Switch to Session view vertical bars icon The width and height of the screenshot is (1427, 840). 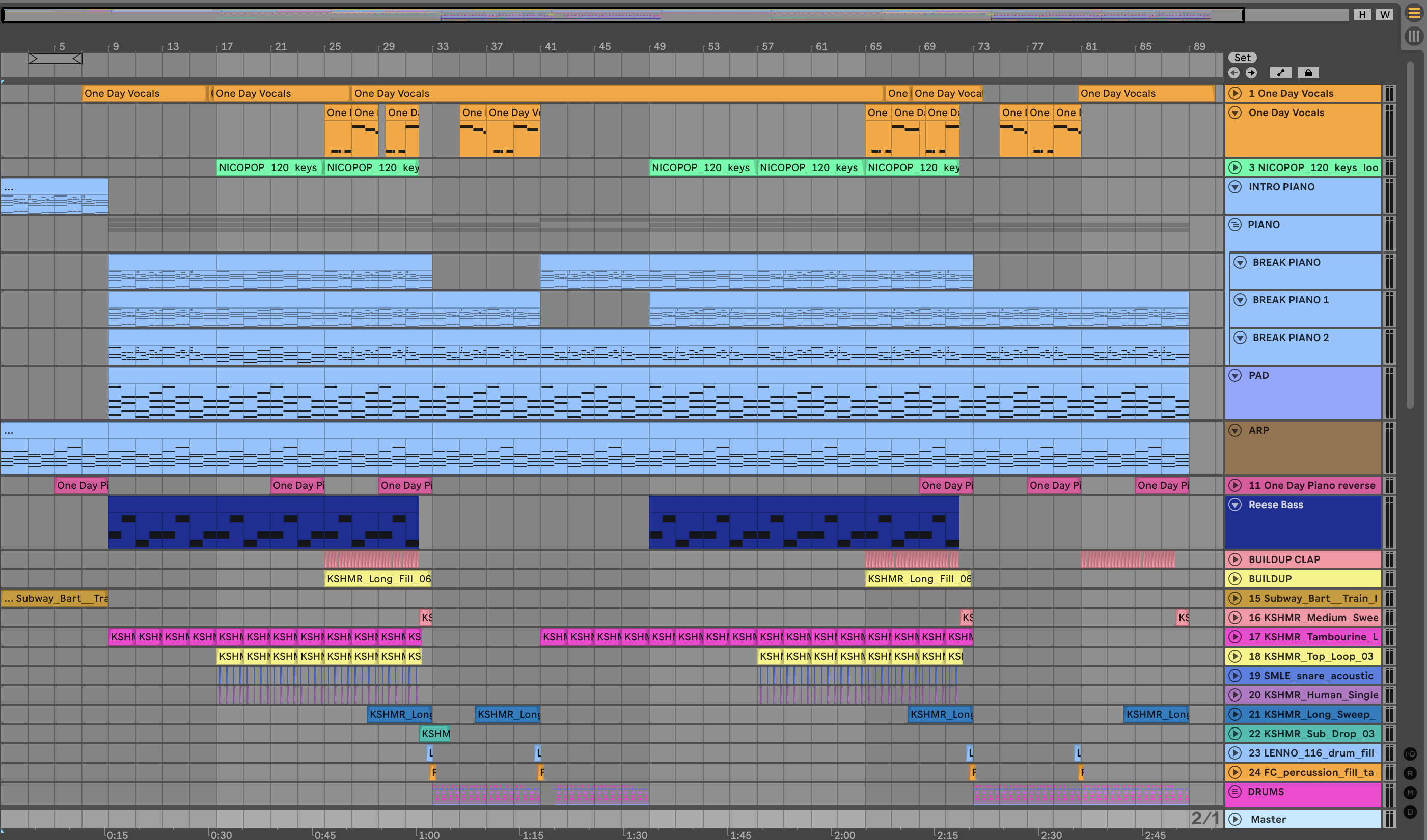(1413, 36)
